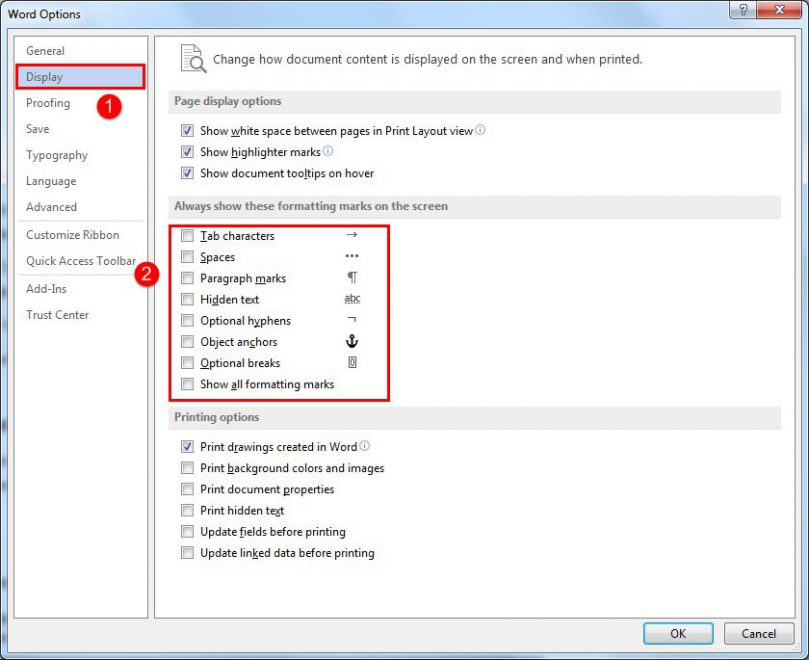Click the Help question mark in the title bar
The height and width of the screenshot is (660, 809).
pyautogui.click(x=746, y=10)
